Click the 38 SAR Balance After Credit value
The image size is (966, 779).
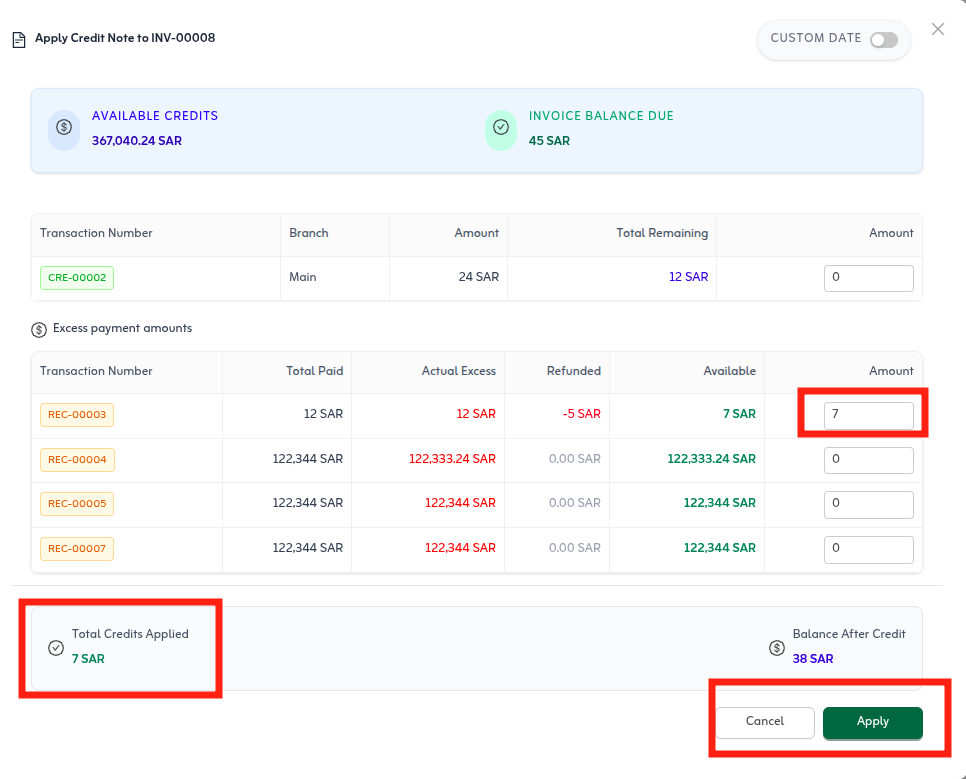(813, 659)
